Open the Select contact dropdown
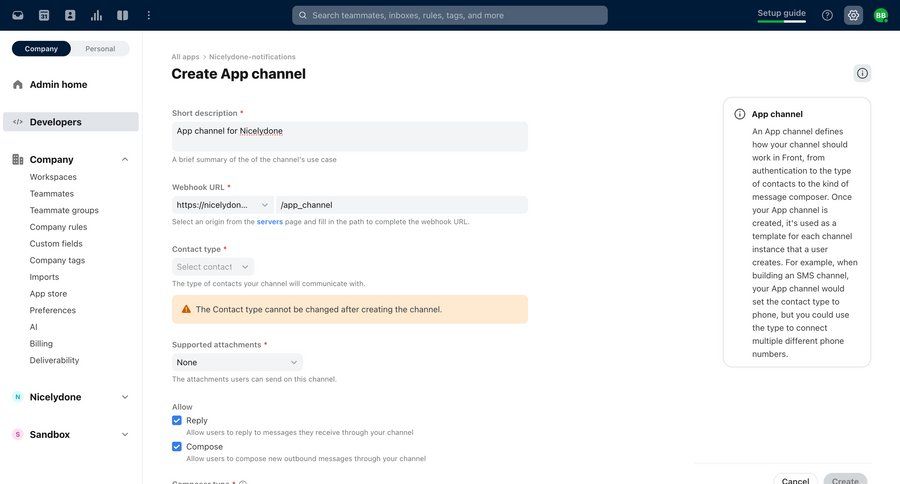Screen dimensions: 900x484 click(x=212, y=266)
